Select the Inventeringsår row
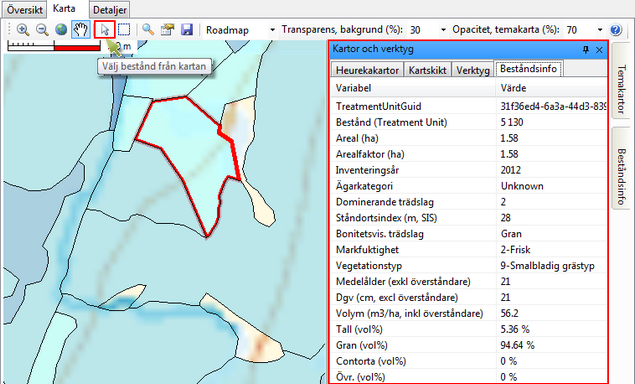The width and height of the screenshot is (635, 384). [x=469, y=170]
